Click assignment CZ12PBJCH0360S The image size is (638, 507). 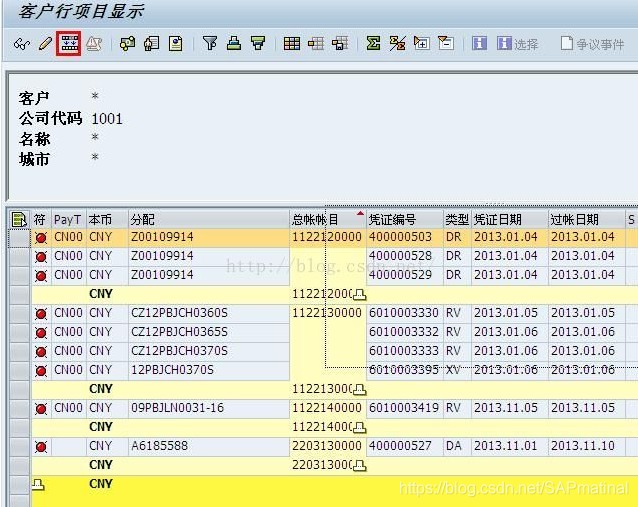179,313
